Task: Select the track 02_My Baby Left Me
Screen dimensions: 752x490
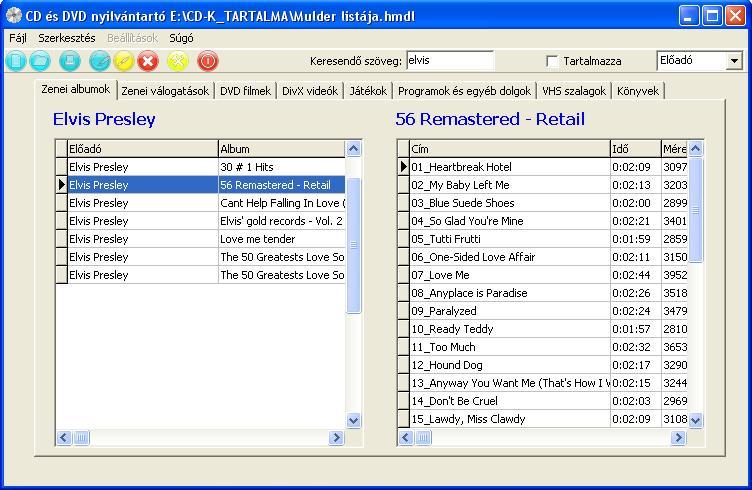Action: pos(510,185)
